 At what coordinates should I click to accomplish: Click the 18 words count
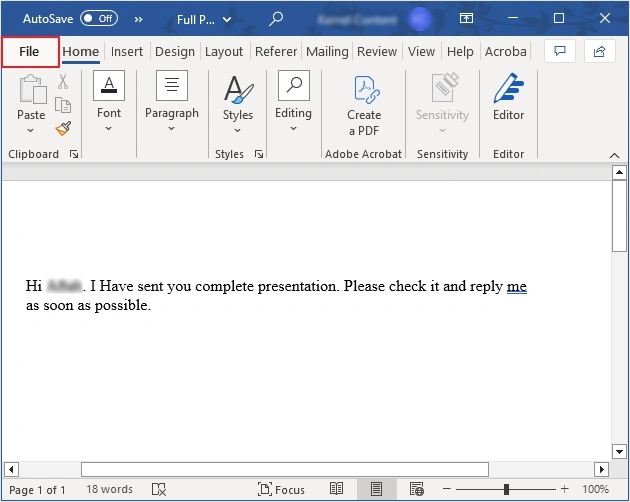click(x=109, y=489)
